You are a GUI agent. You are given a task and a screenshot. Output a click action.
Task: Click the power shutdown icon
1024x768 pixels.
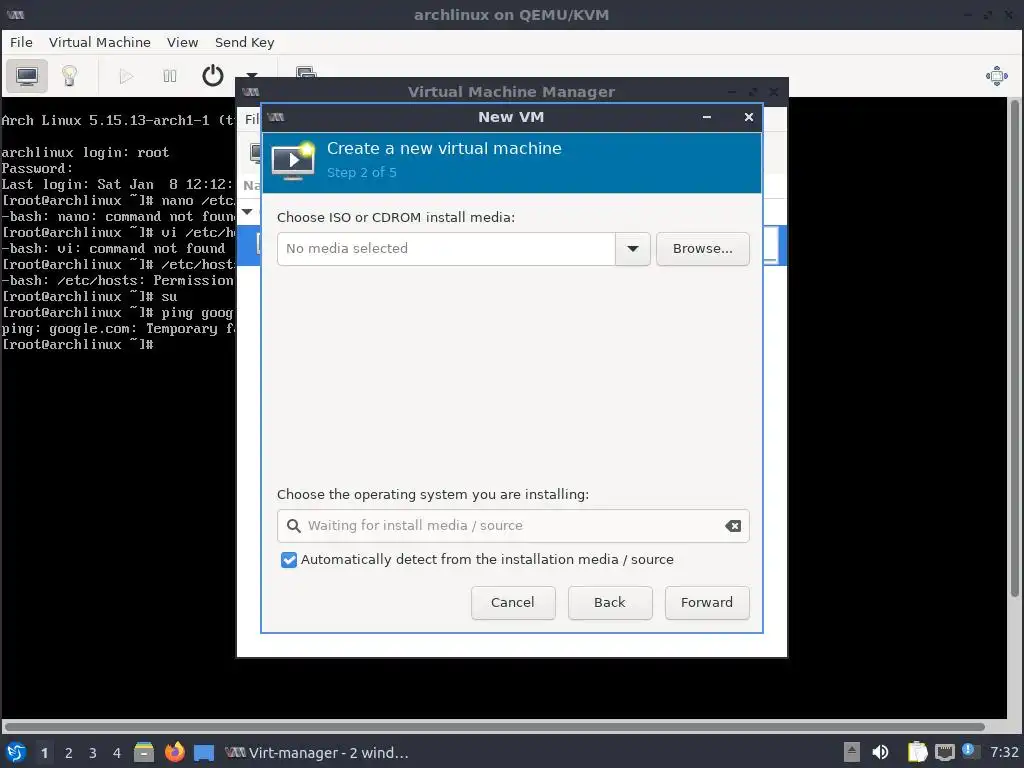tap(212, 76)
